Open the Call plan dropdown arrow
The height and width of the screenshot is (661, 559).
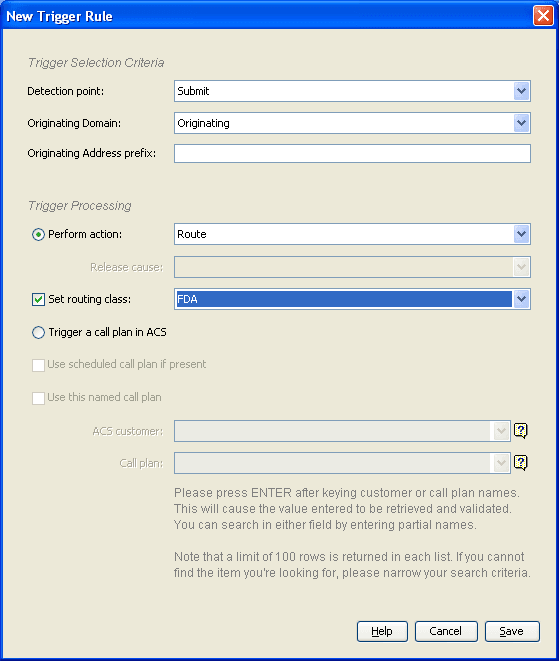pos(501,463)
